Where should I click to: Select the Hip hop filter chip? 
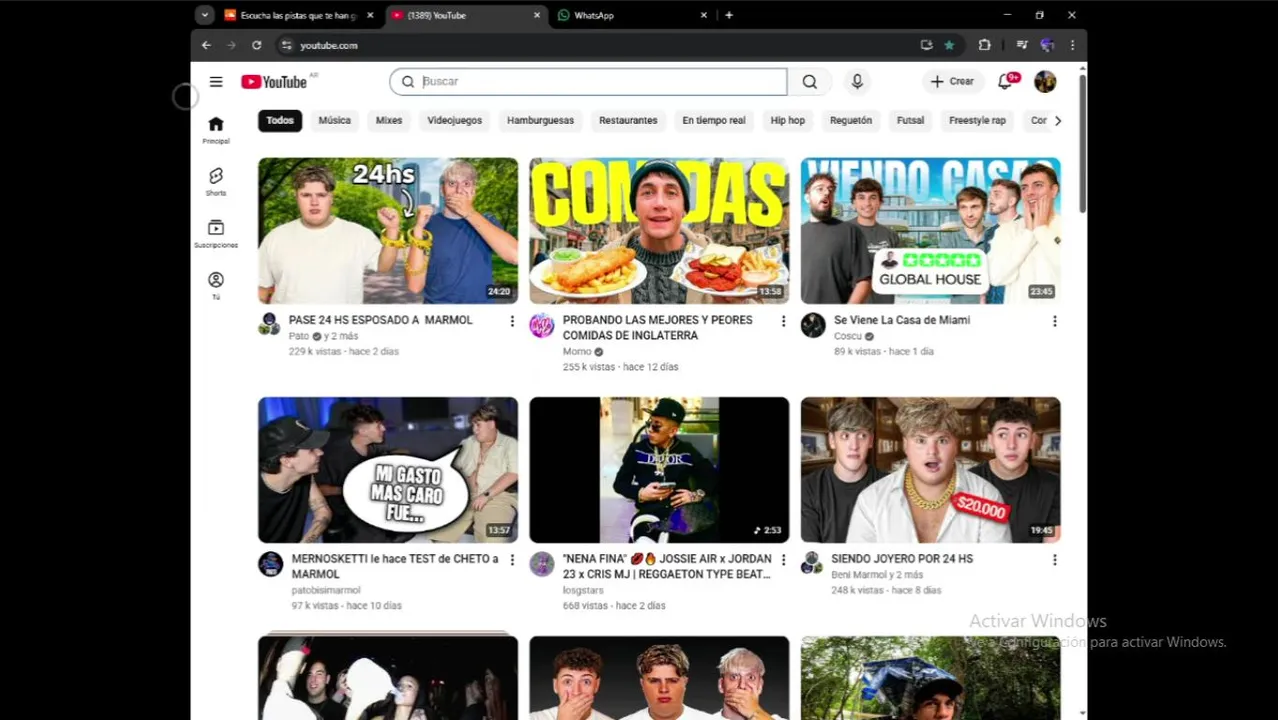788,120
